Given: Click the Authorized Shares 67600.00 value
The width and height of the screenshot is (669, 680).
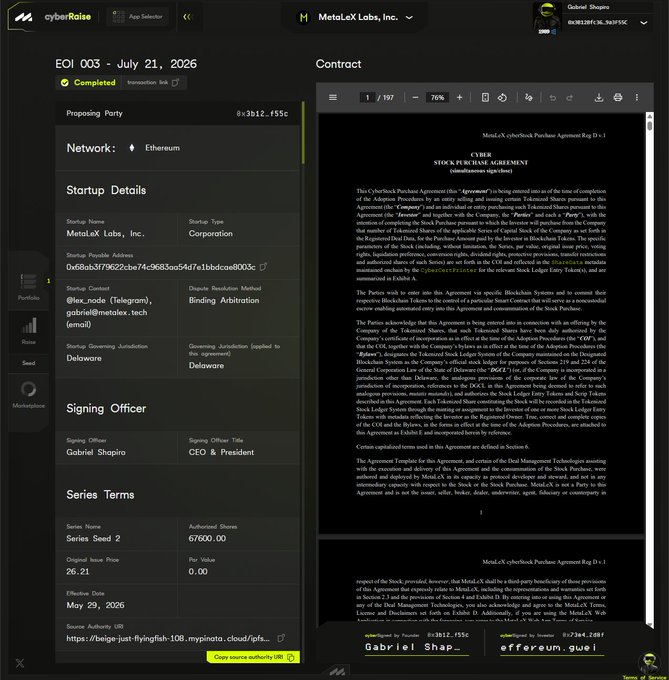Looking at the screenshot, I should pos(207,538).
